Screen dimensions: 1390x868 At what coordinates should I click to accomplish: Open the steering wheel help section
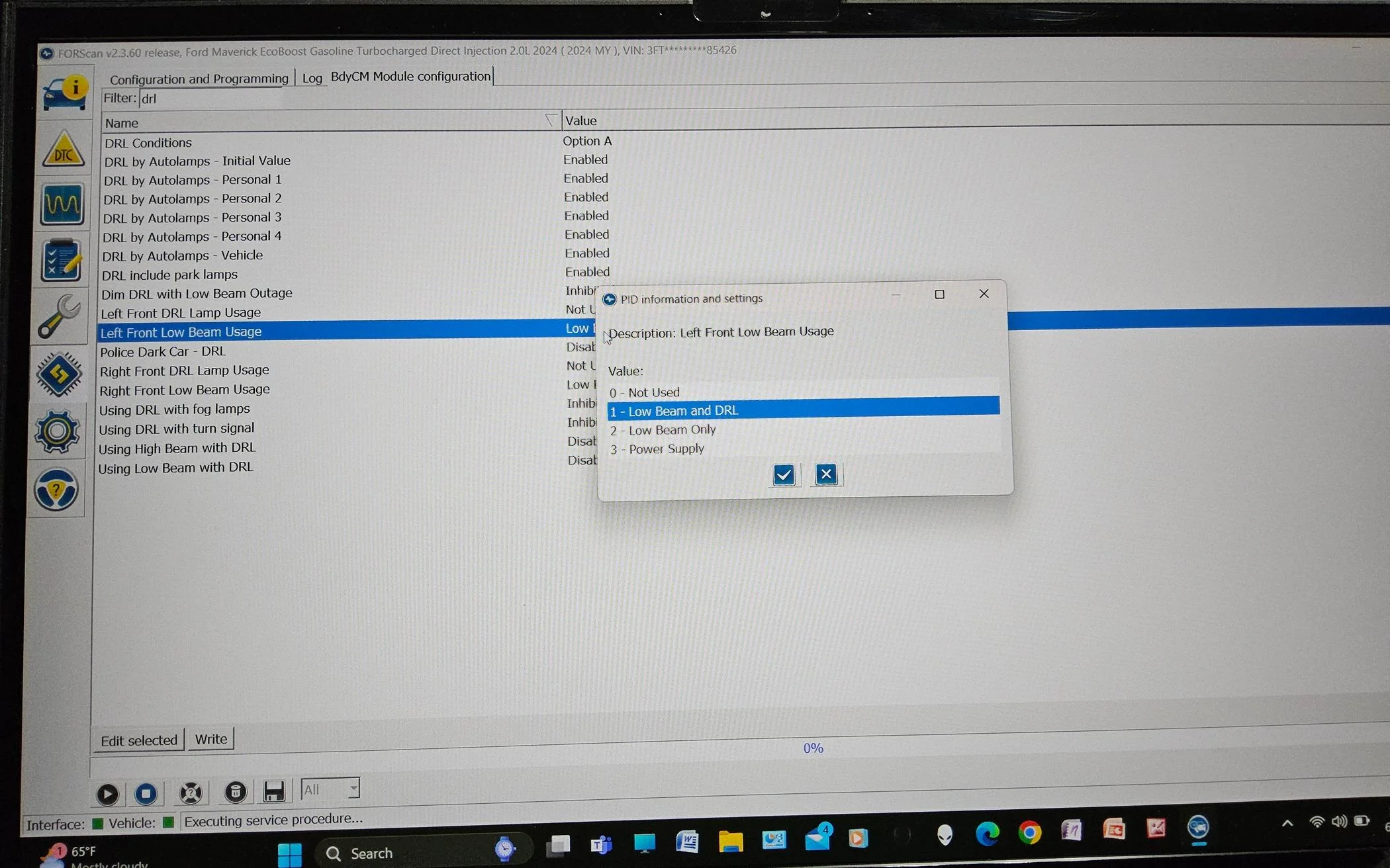(56, 490)
